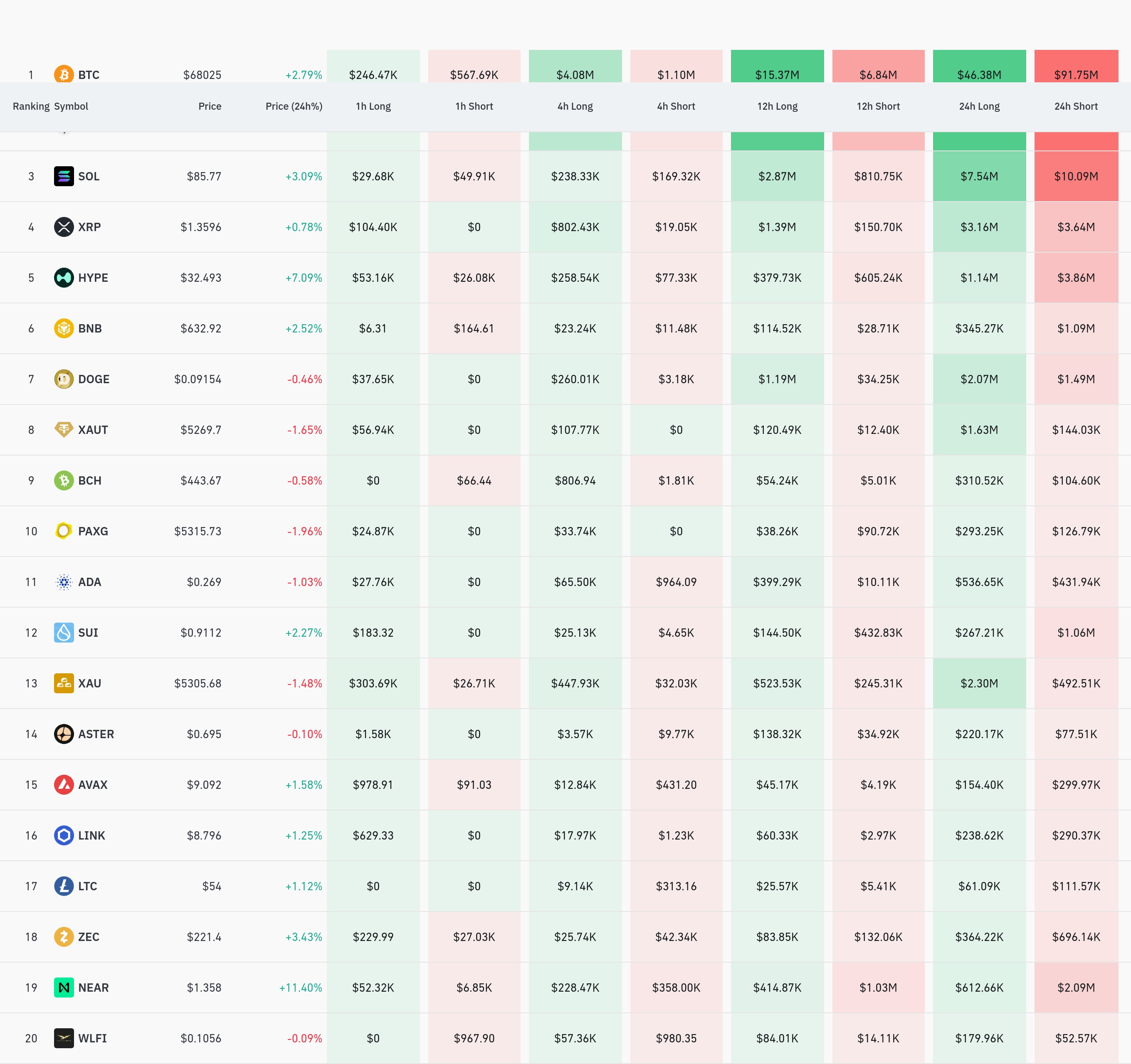Image resolution: width=1131 pixels, height=1064 pixels.
Task: Click the Avalanche AVAX red icon
Action: click(64, 785)
